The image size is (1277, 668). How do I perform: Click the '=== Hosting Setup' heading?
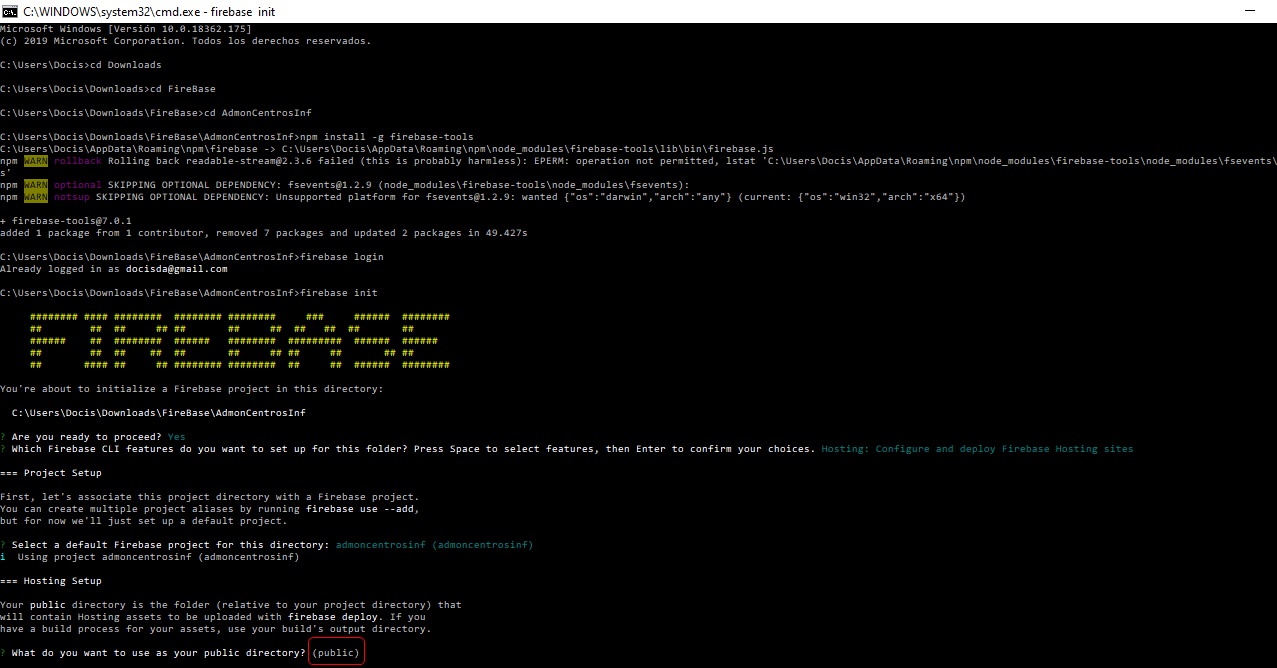50,581
